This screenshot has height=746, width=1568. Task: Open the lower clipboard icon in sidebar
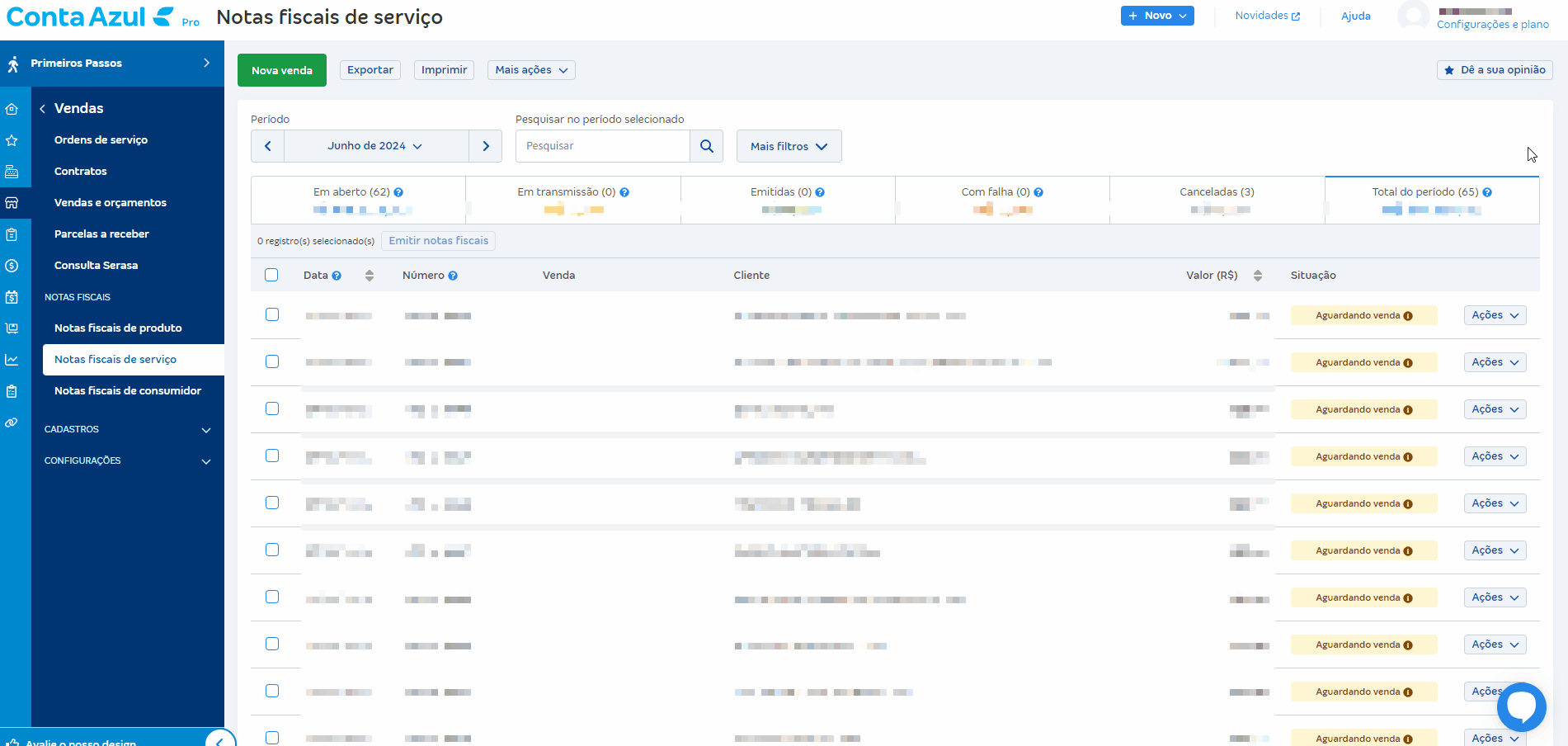(x=12, y=391)
